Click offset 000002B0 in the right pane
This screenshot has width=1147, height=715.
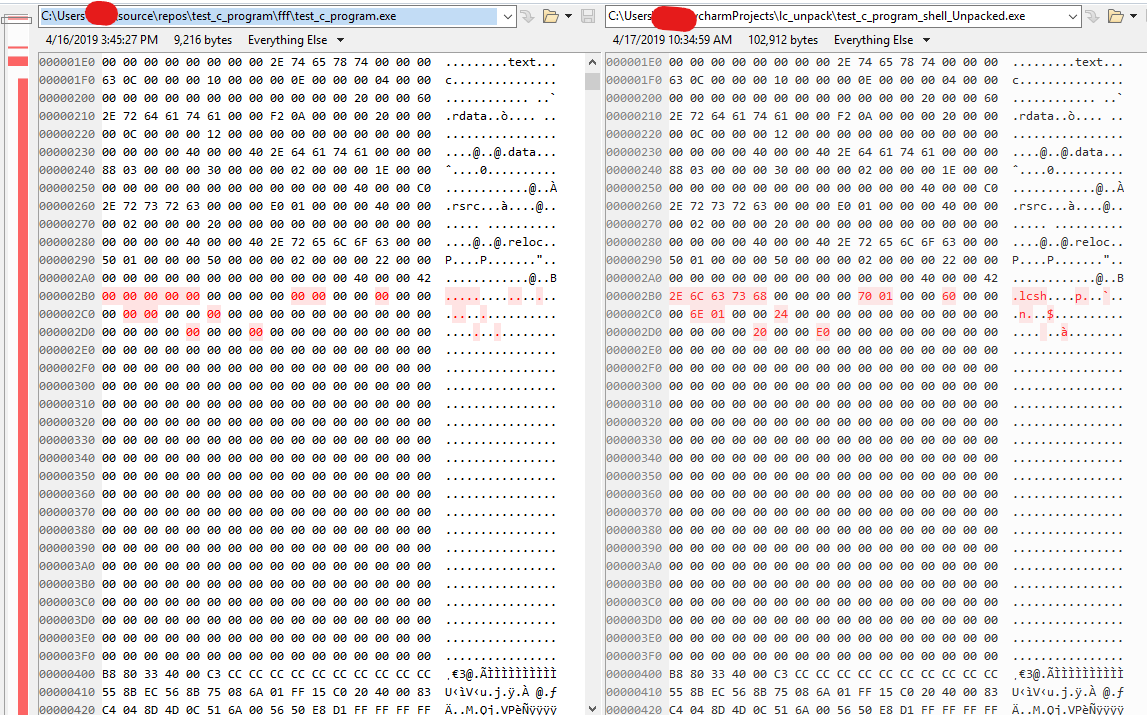pos(634,296)
